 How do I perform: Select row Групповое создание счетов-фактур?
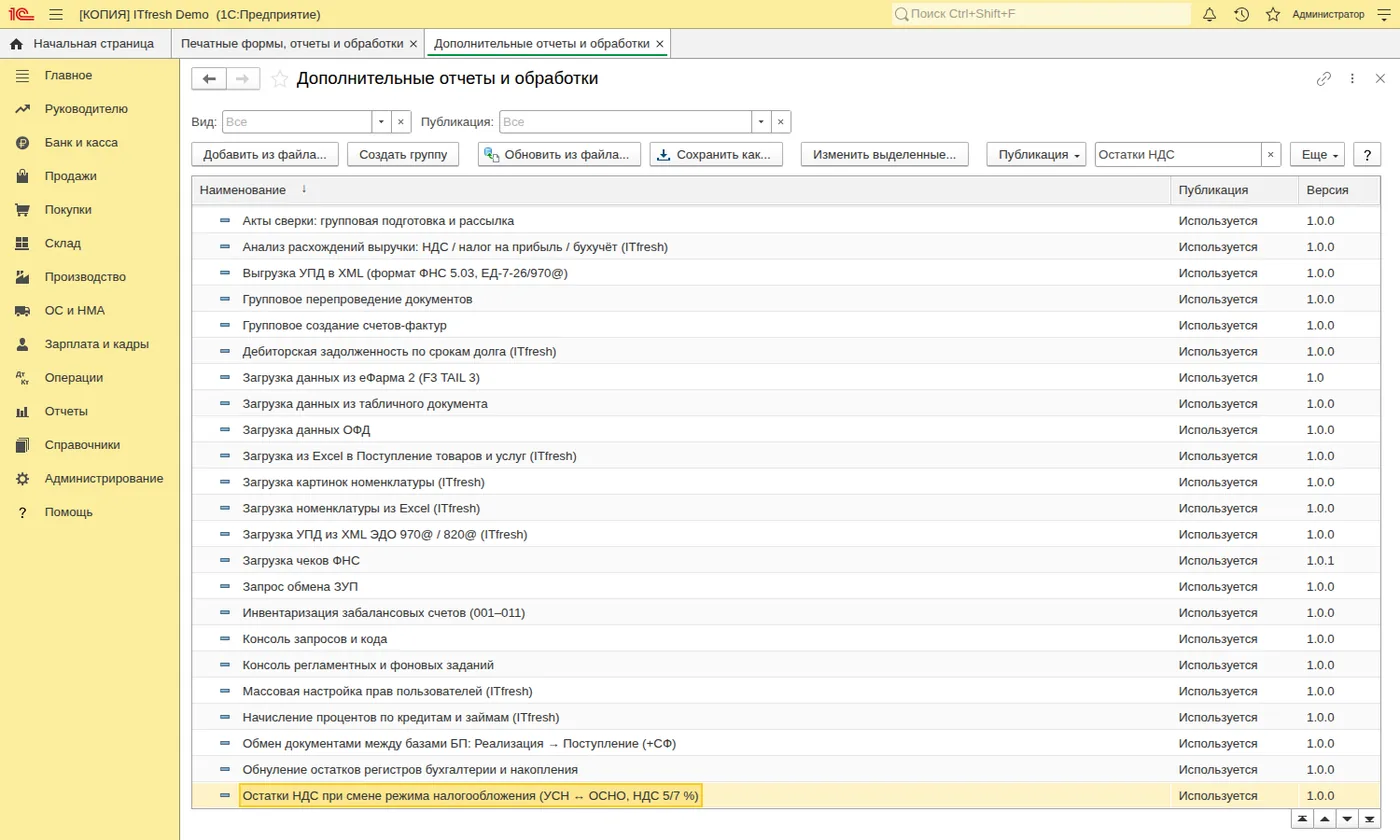pos(785,326)
